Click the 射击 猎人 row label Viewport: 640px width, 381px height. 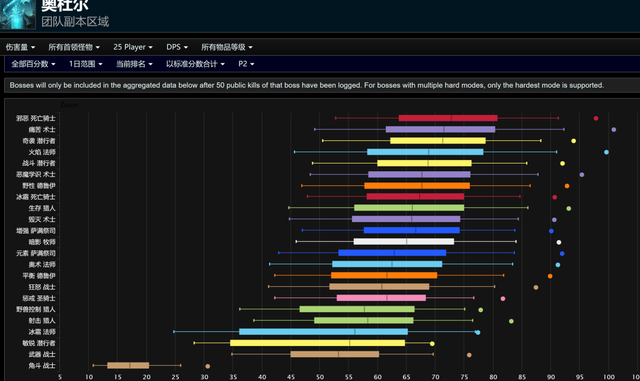(42, 321)
